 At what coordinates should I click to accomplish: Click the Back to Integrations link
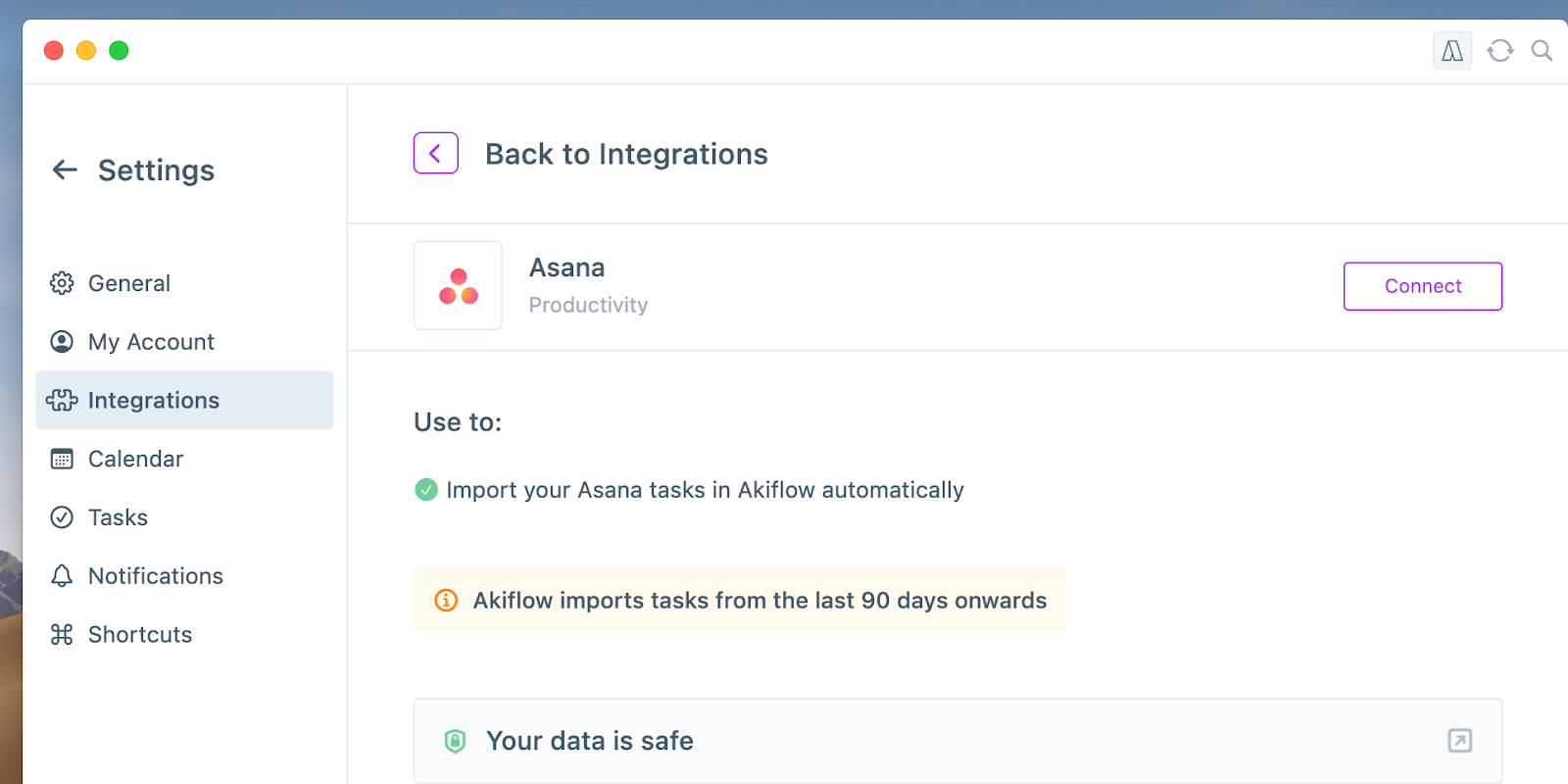pyautogui.click(x=626, y=154)
